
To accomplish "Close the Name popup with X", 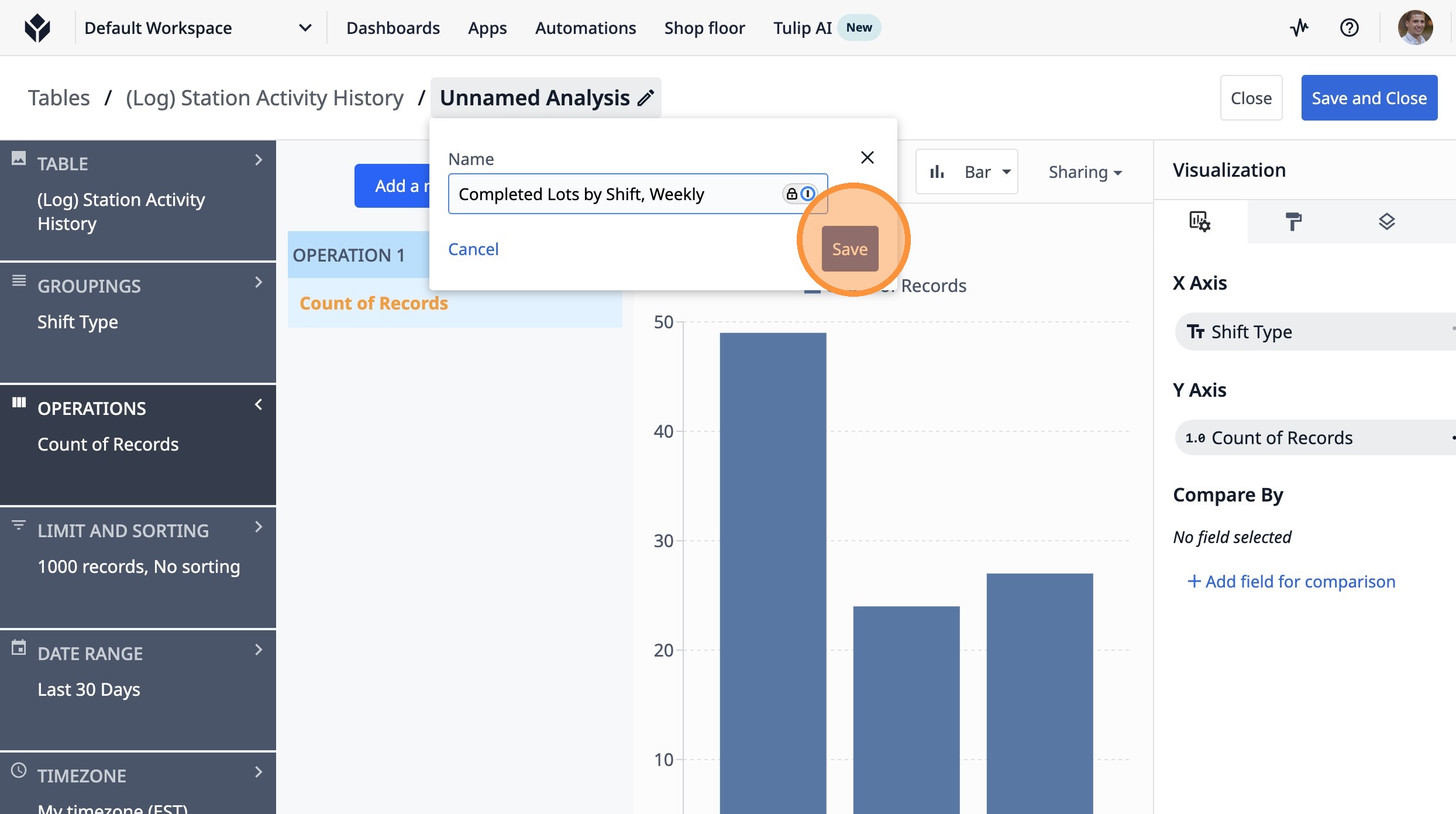I will (x=867, y=157).
